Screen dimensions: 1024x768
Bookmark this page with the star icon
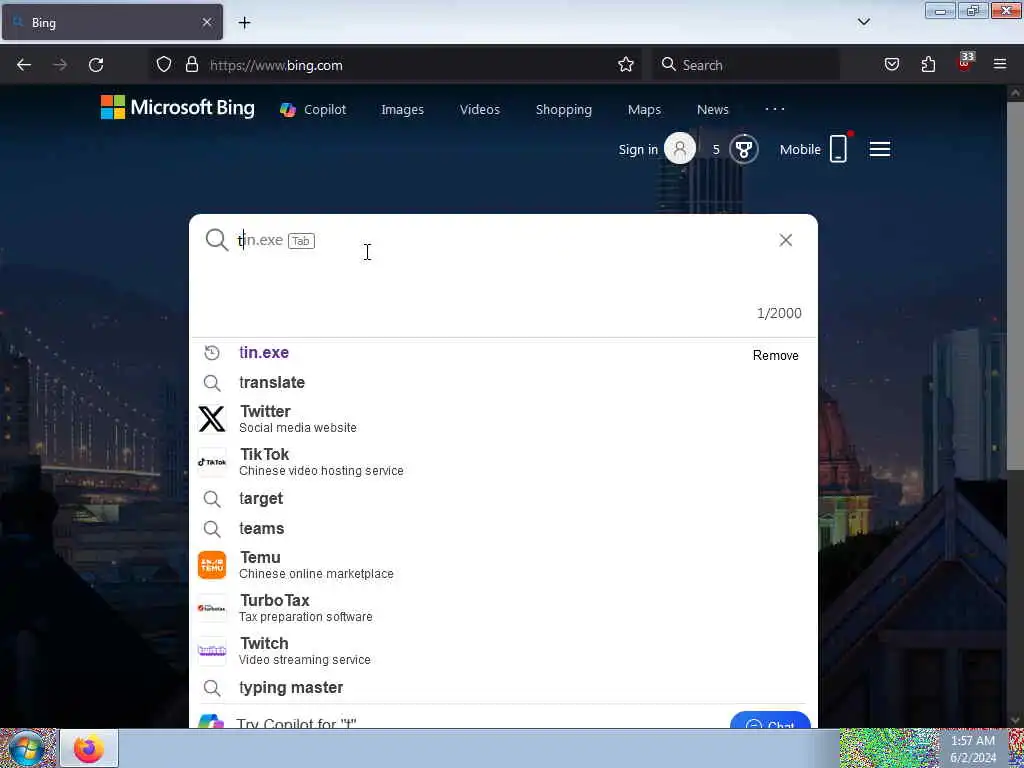click(x=626, y=65)
